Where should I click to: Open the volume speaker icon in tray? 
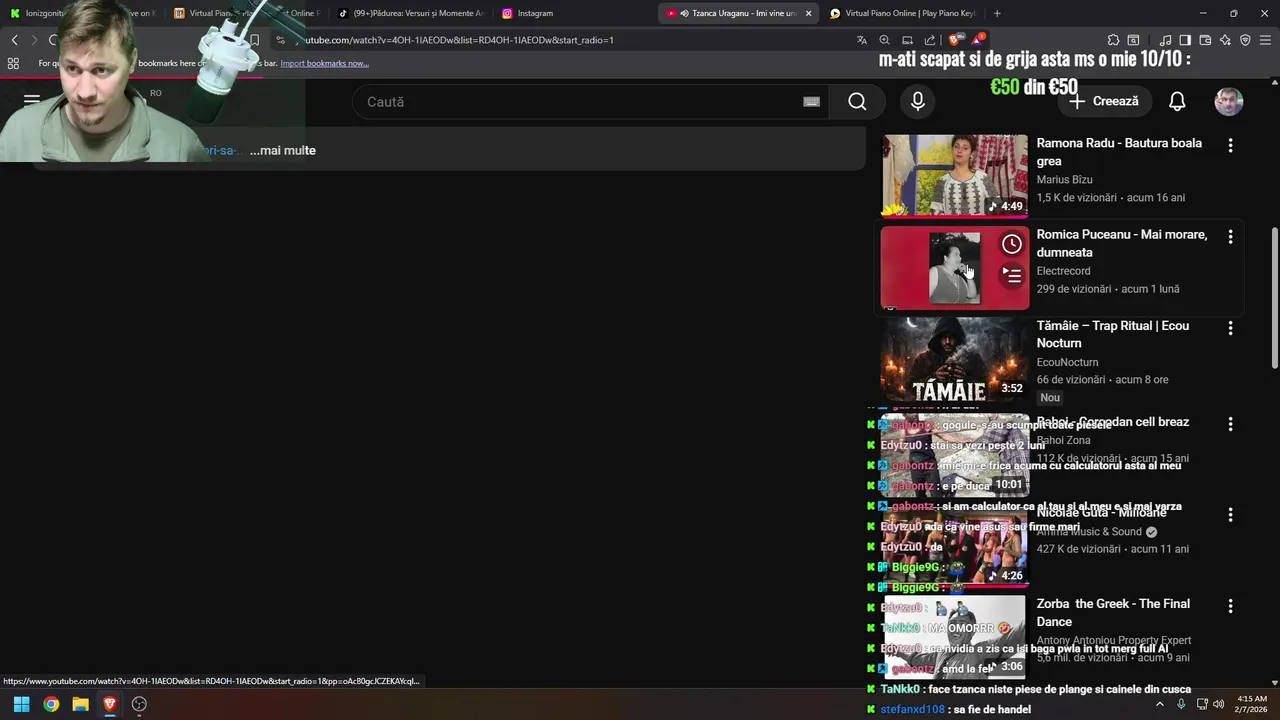tap(1219, 704)
